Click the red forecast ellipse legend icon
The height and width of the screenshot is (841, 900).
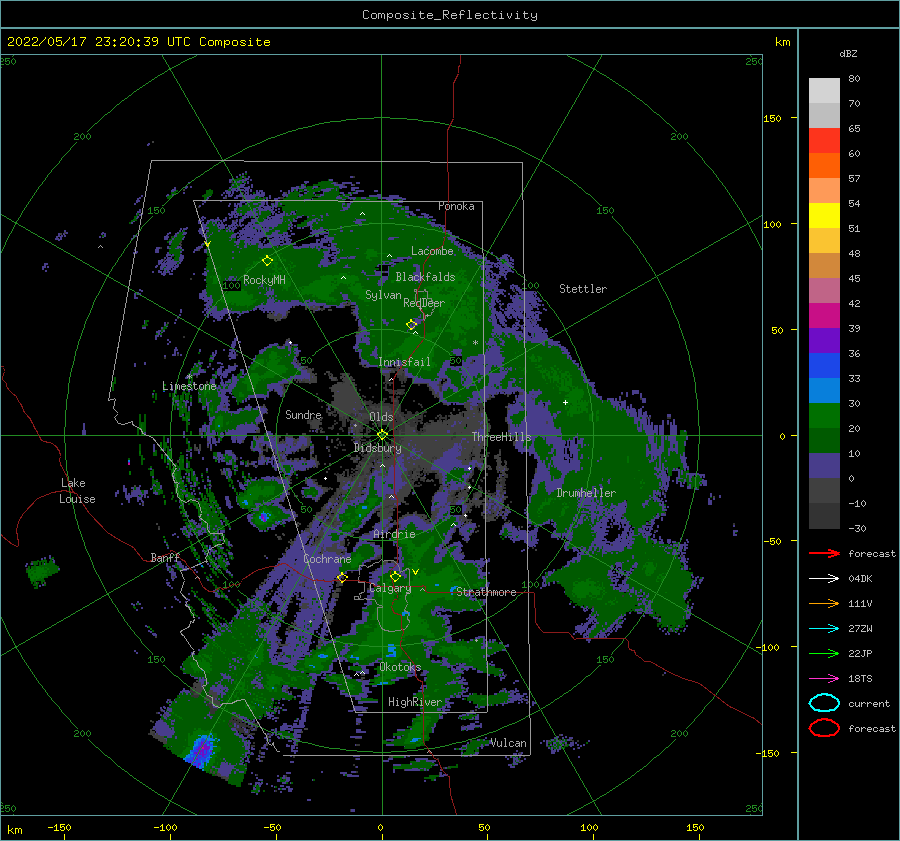(x=824, y=728)
